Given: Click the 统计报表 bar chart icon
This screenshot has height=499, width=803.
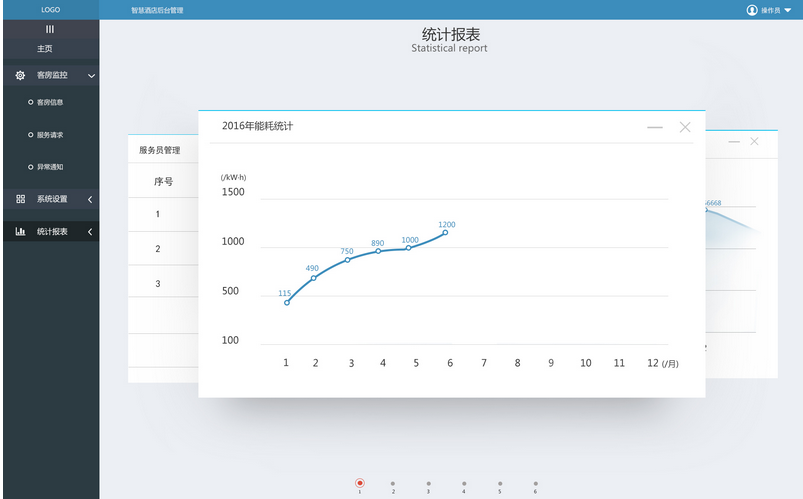Looking at the screenshot, I should click(x=20, y=232).
